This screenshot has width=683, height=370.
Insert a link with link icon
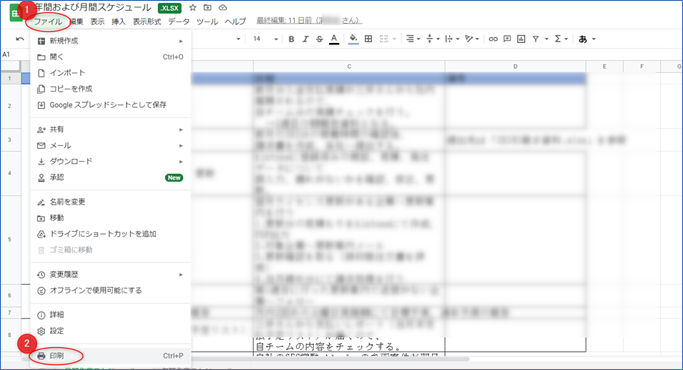[493, 39]
